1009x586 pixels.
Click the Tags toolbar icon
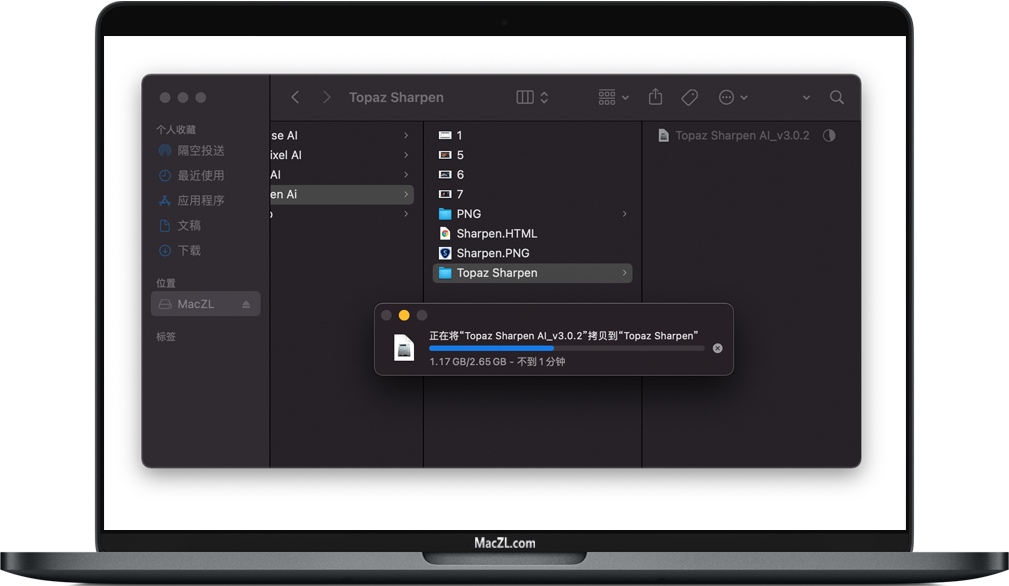(x=689, y=97)
